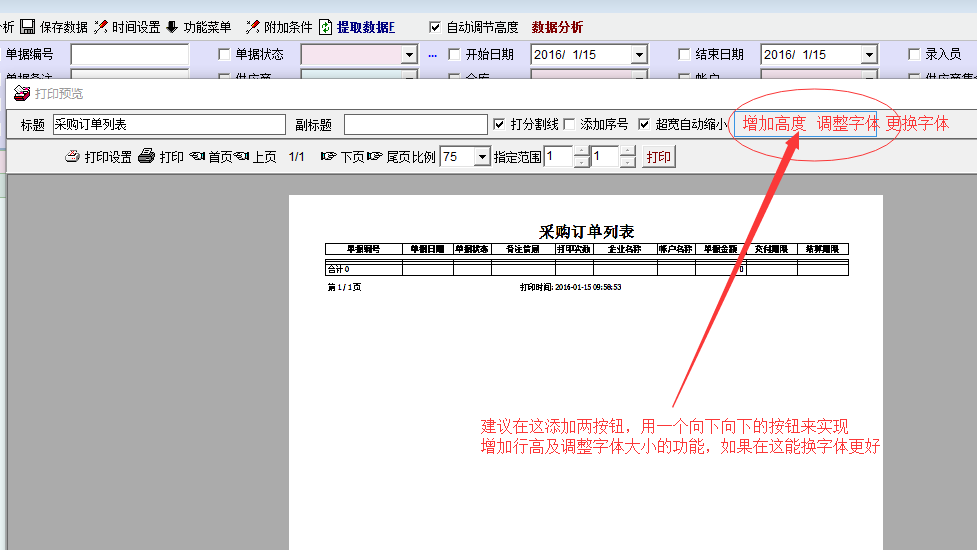Go to next page of the preview
977x550 pixels.
tap(329, 157)
